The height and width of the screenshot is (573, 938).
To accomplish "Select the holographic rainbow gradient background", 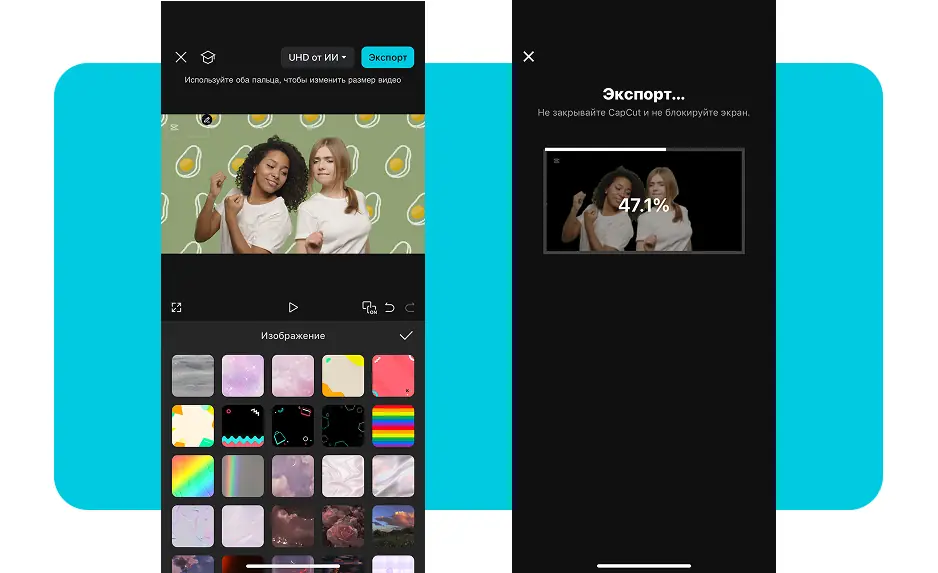I will (193, 476).
